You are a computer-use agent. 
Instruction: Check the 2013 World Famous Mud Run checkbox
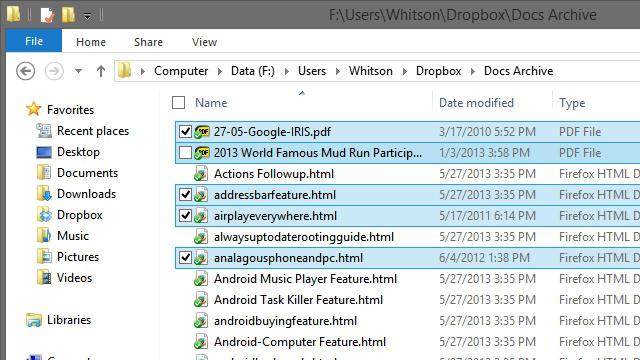click(x=185, y=153)
